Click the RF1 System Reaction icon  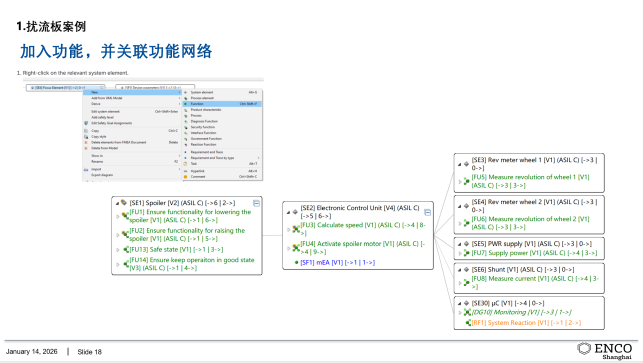point(468,323)
